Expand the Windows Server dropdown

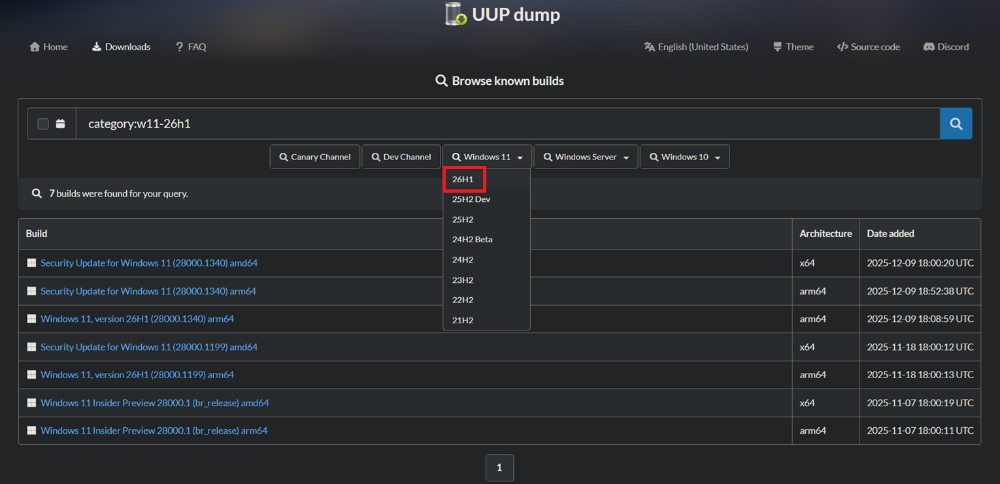click(586, 157)
